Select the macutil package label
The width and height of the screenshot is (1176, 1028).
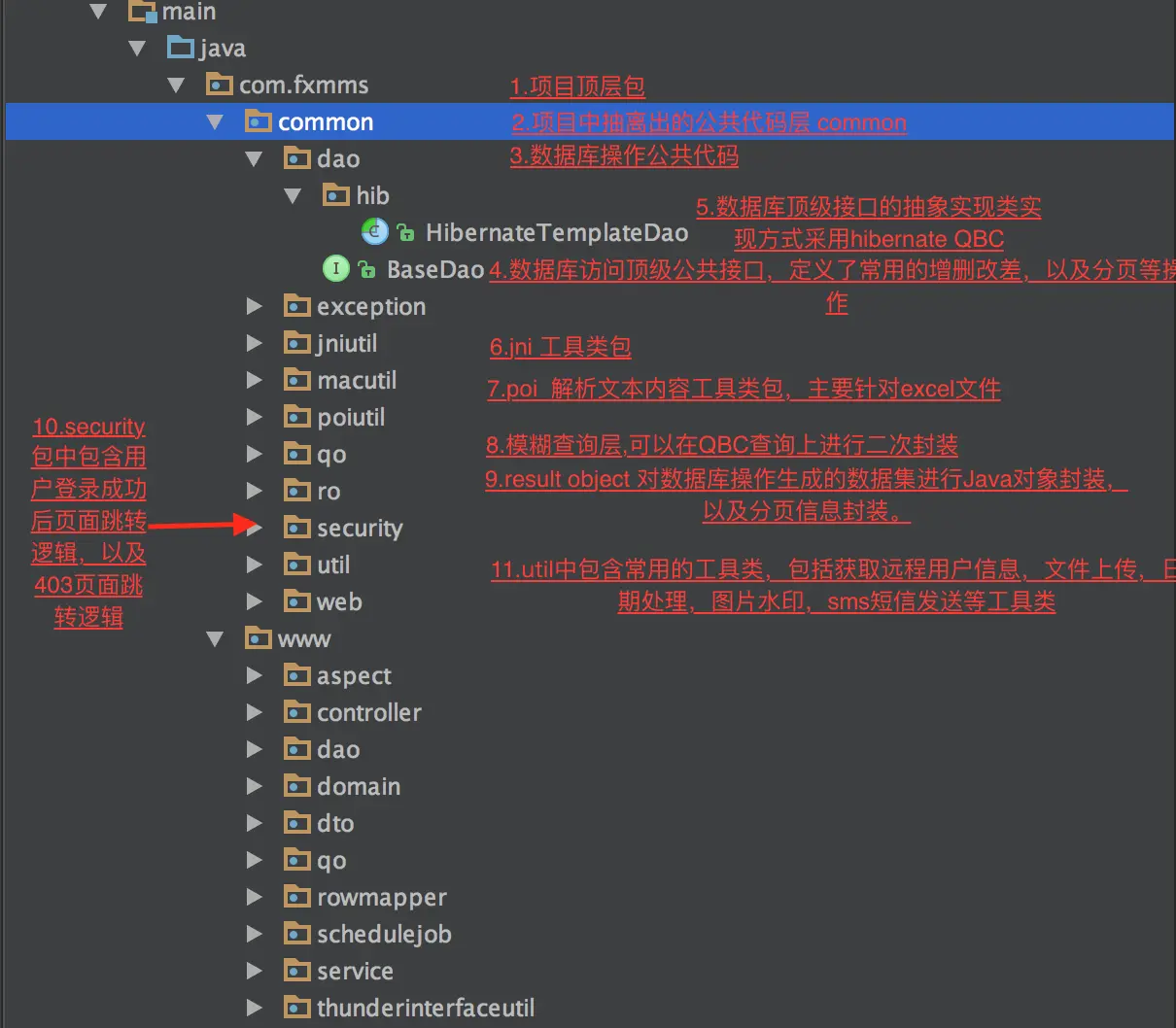[357, 380]
